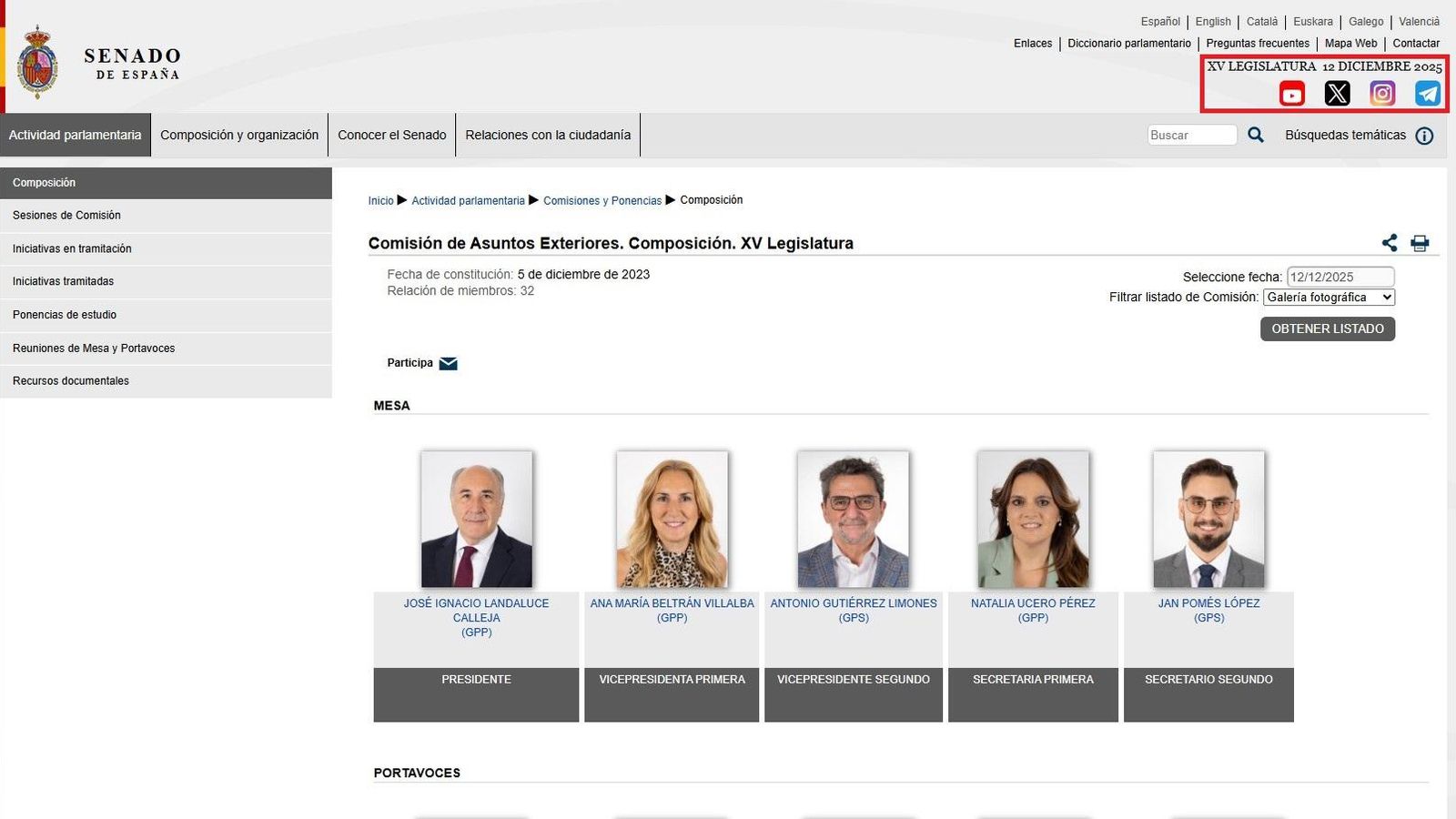The height and width of the screenshot is (819, 1456).
Task: Open the Telegram channel icon
Action: pyautogui.click(x=1427, y=93)
